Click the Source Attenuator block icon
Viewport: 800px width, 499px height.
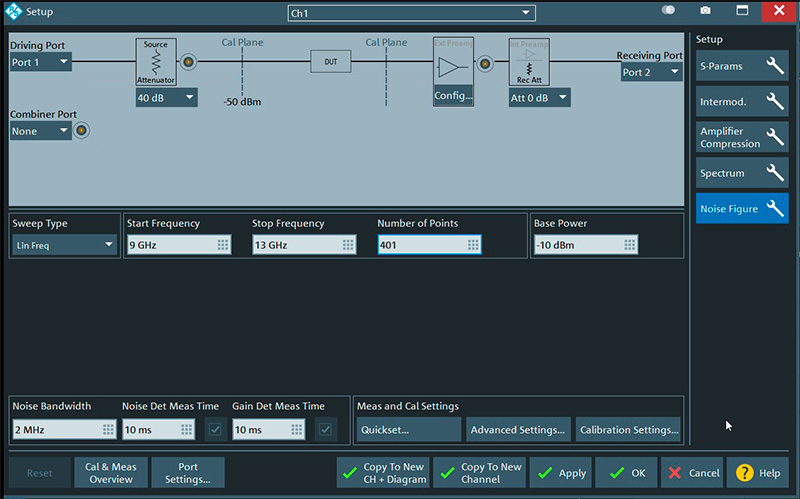[x=156, y=62]
